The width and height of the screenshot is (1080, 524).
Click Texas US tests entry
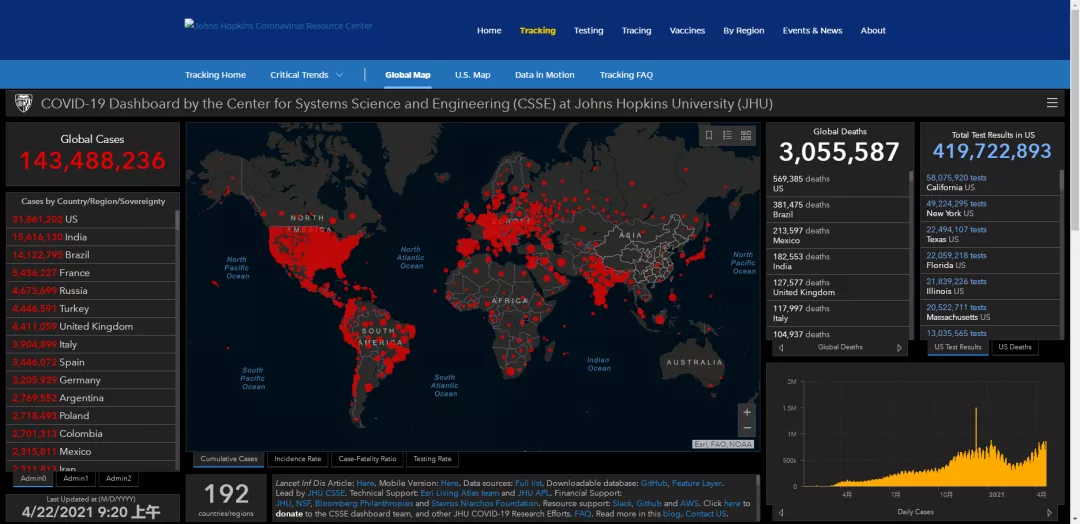coord(990,235)
